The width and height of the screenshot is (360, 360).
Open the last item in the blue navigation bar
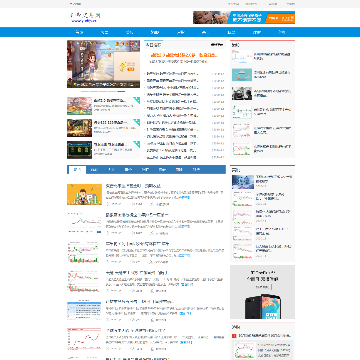click(x=282, y=32)
